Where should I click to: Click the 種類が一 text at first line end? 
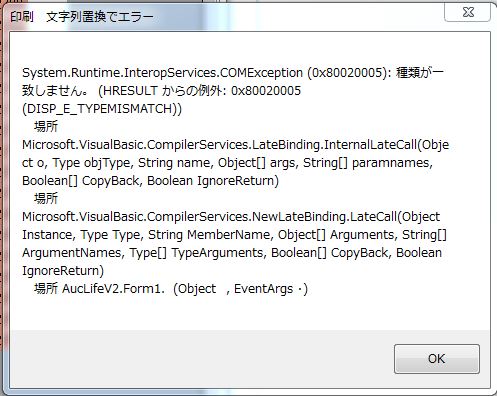coord(420,73)
